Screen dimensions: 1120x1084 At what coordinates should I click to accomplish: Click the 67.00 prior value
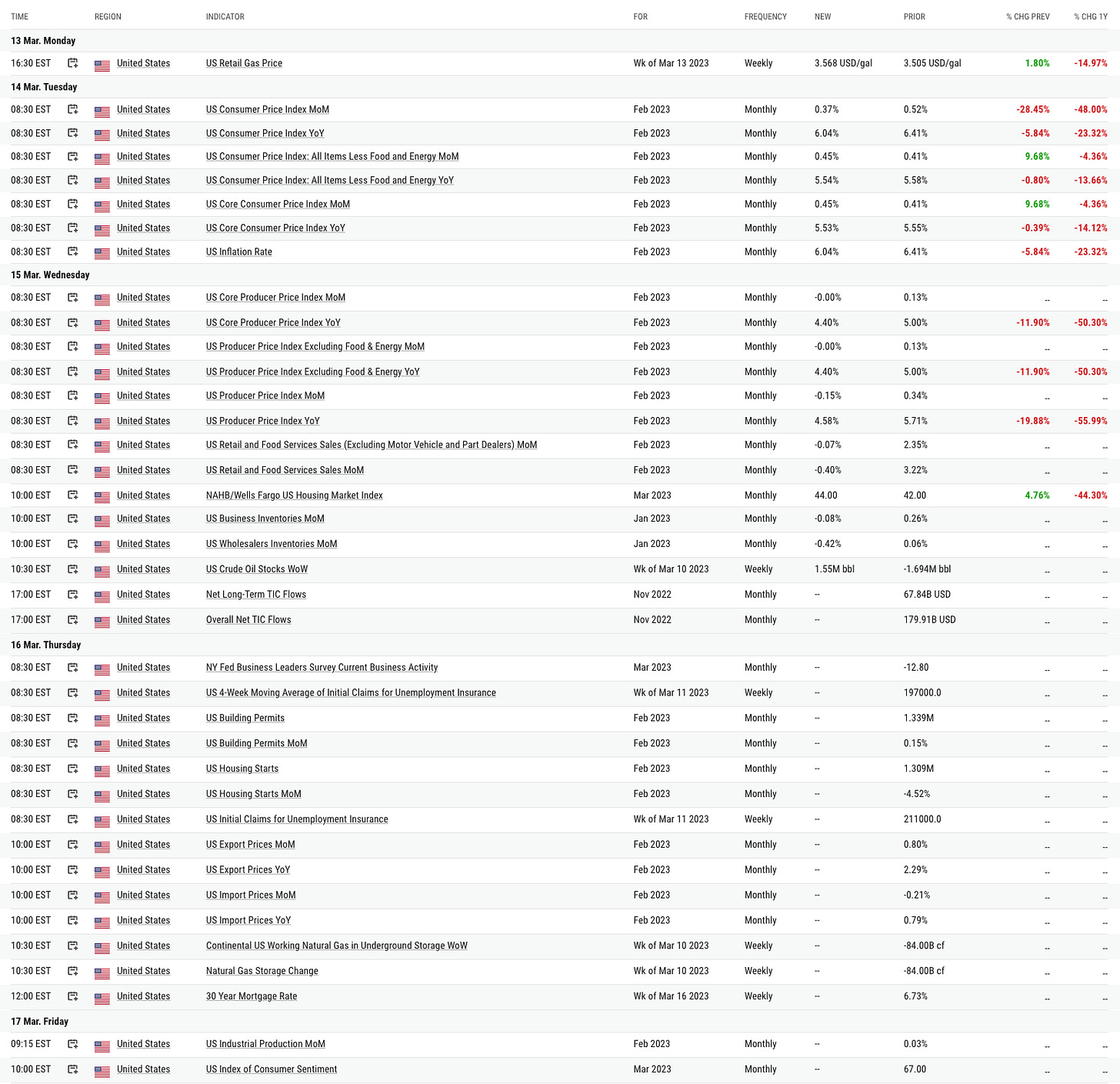point(915,1069)
